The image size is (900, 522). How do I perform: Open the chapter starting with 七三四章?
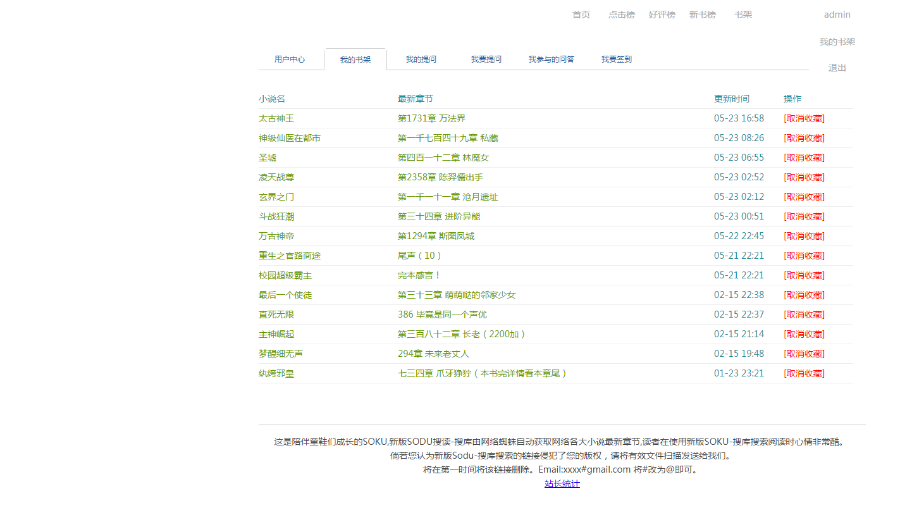pos(482,373)
